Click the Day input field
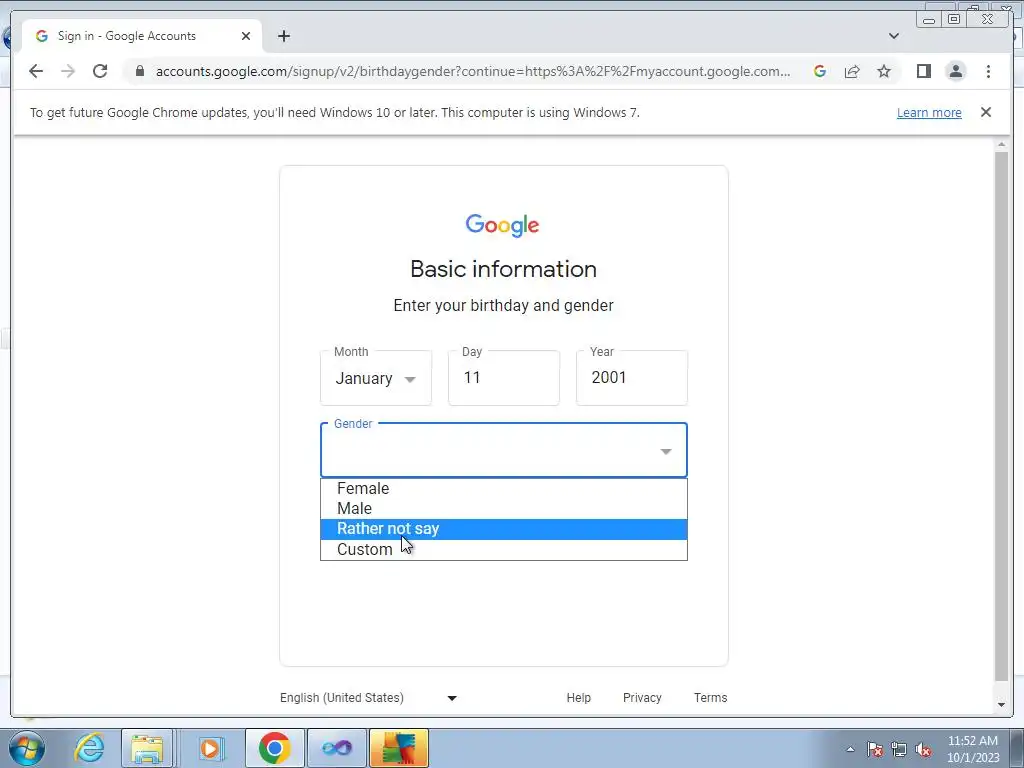This screenshot has height=768, width=1024. (504, 377)
